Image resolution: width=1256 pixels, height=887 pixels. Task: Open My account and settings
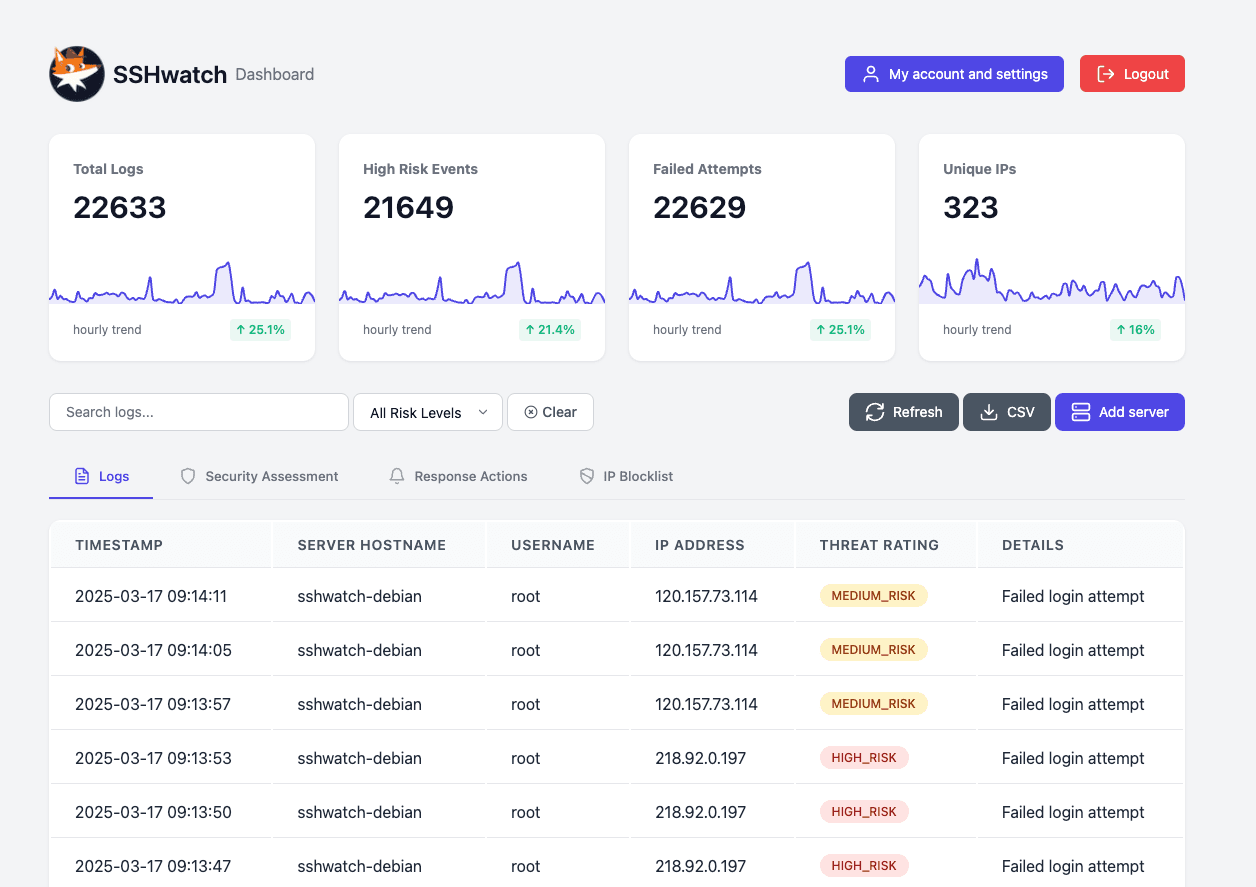pos(953,74)
